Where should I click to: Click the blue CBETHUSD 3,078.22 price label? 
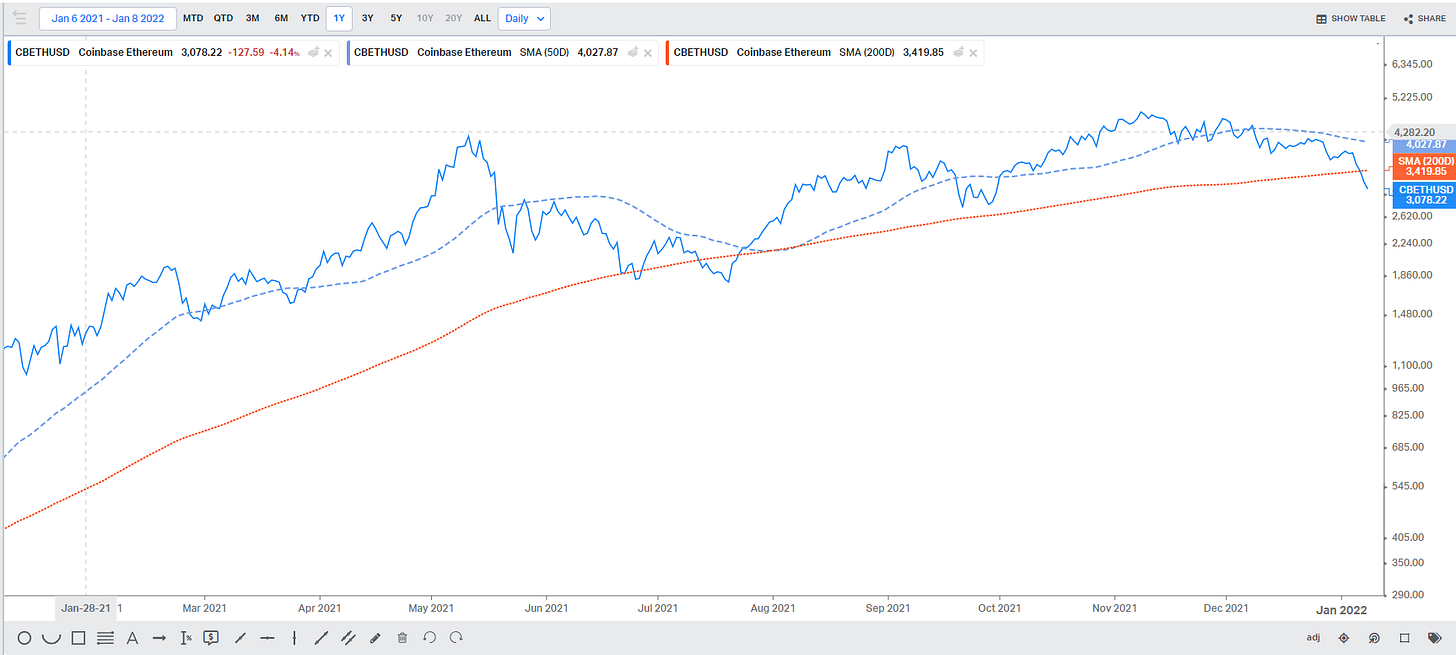point(1425,195)
